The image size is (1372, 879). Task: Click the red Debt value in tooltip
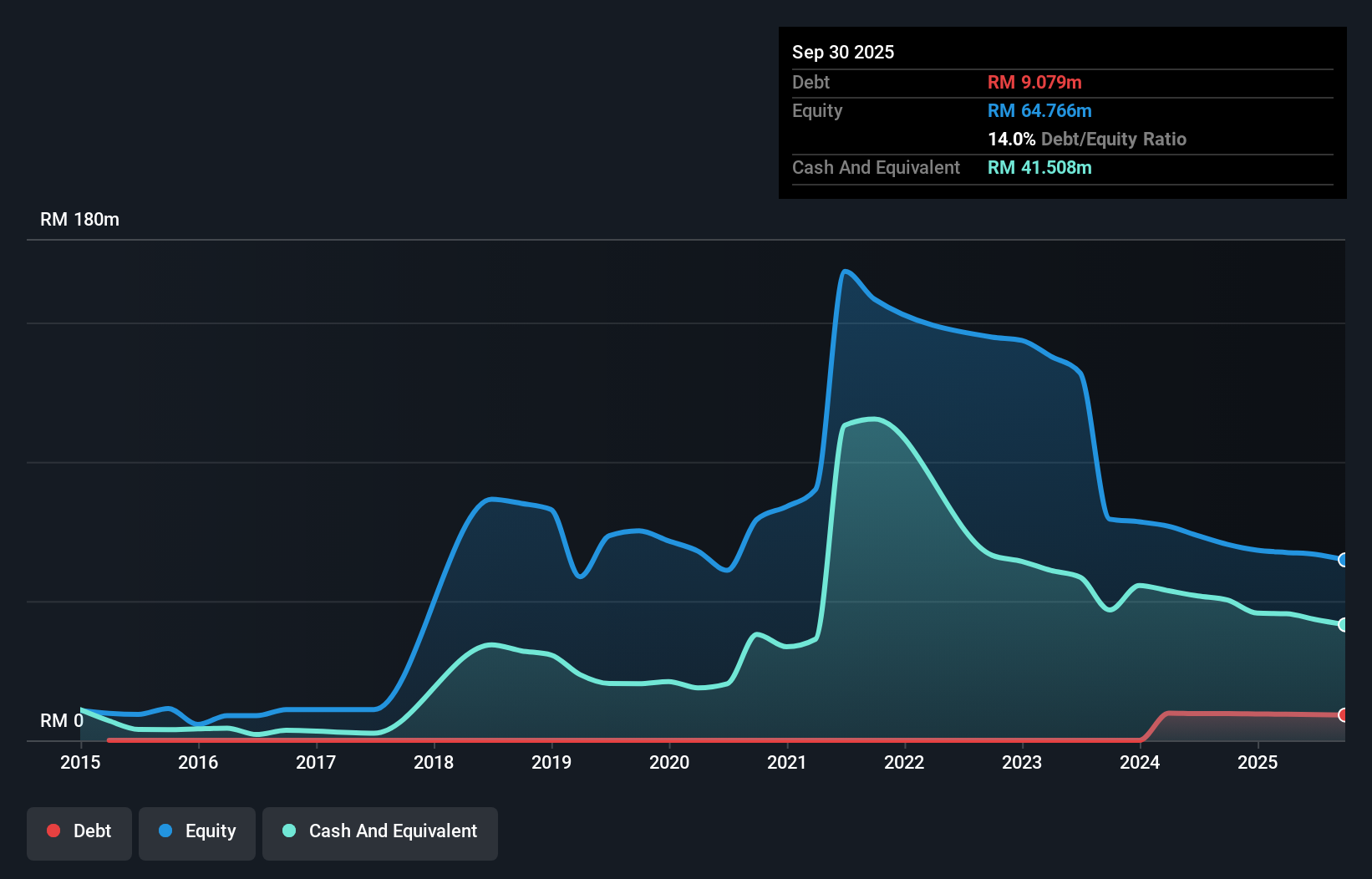click(x=1034, y=82)
